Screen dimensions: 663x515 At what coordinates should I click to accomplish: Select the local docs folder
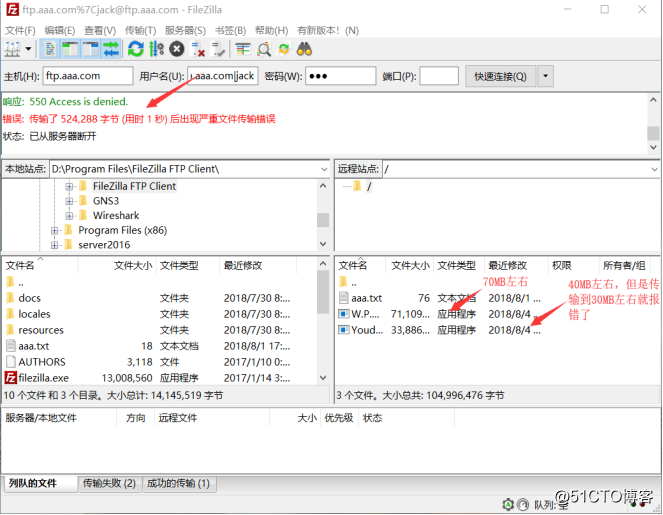30,298
